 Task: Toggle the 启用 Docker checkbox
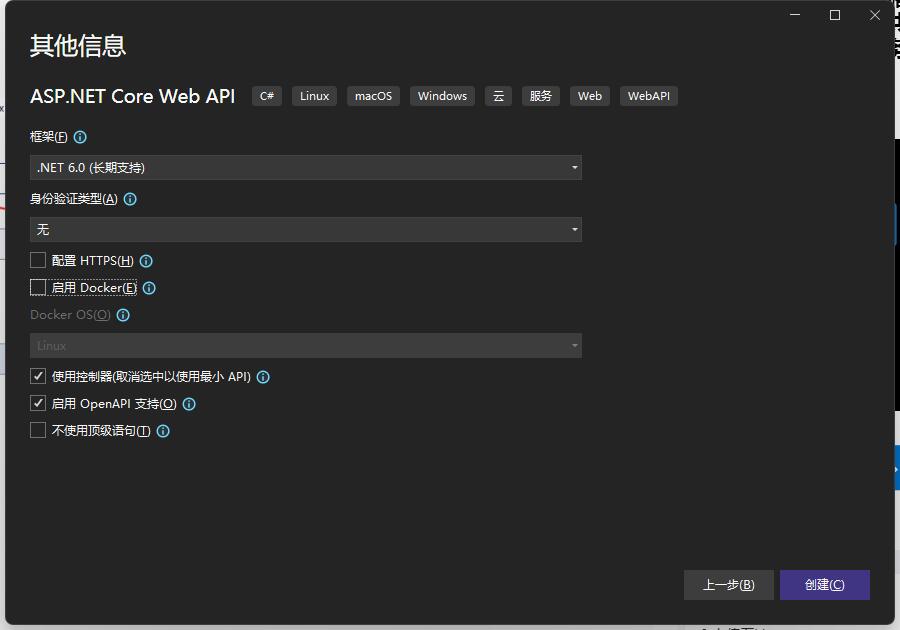tap(38, 288)
